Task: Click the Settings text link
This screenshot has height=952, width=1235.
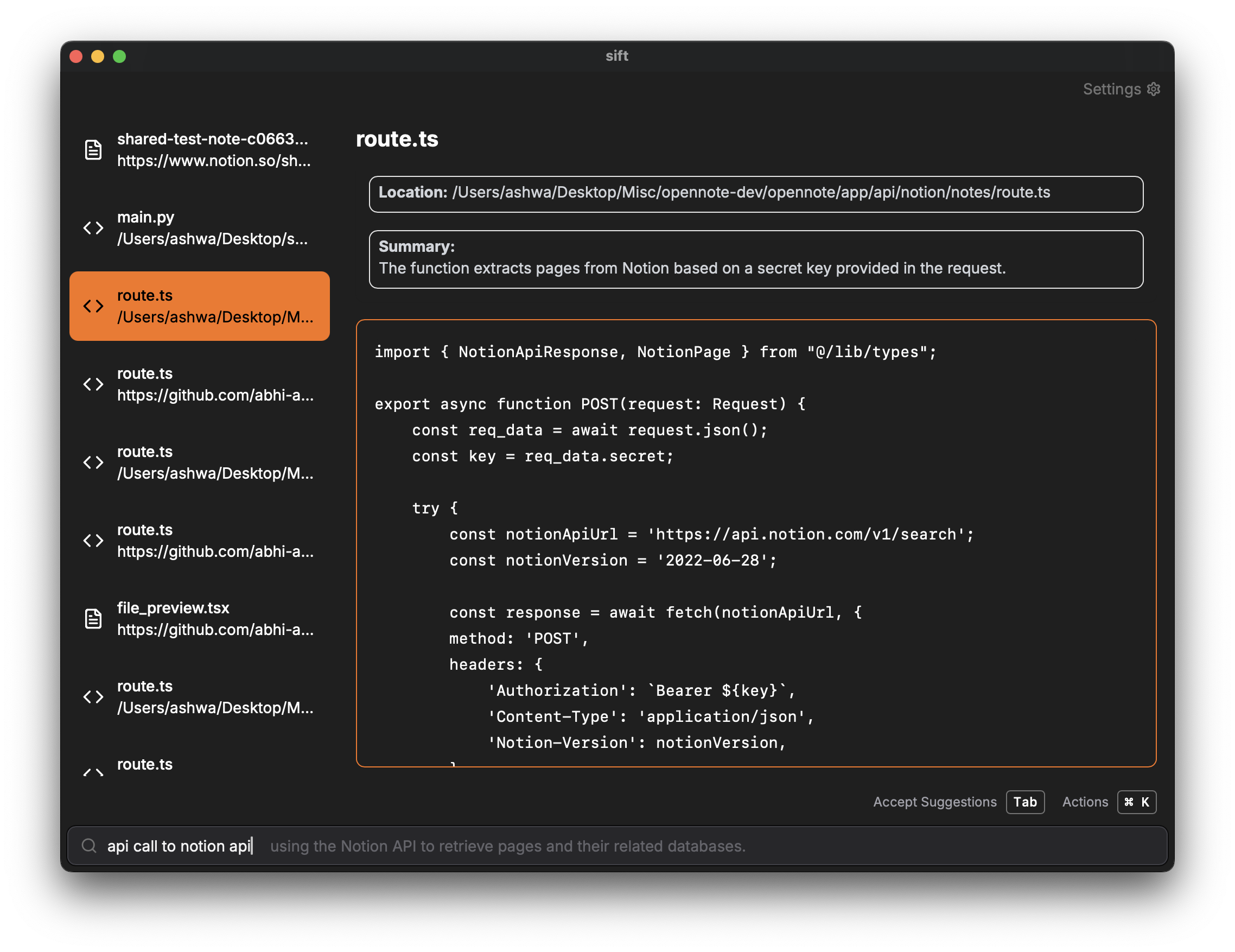Action: point(1112,90)
